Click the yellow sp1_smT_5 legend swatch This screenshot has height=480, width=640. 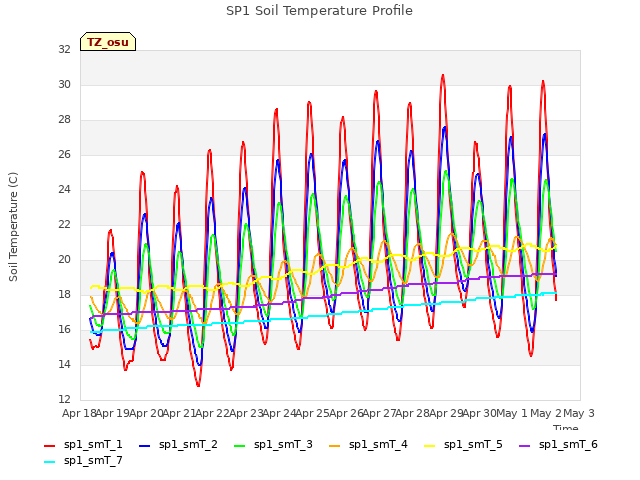point(430,446)
